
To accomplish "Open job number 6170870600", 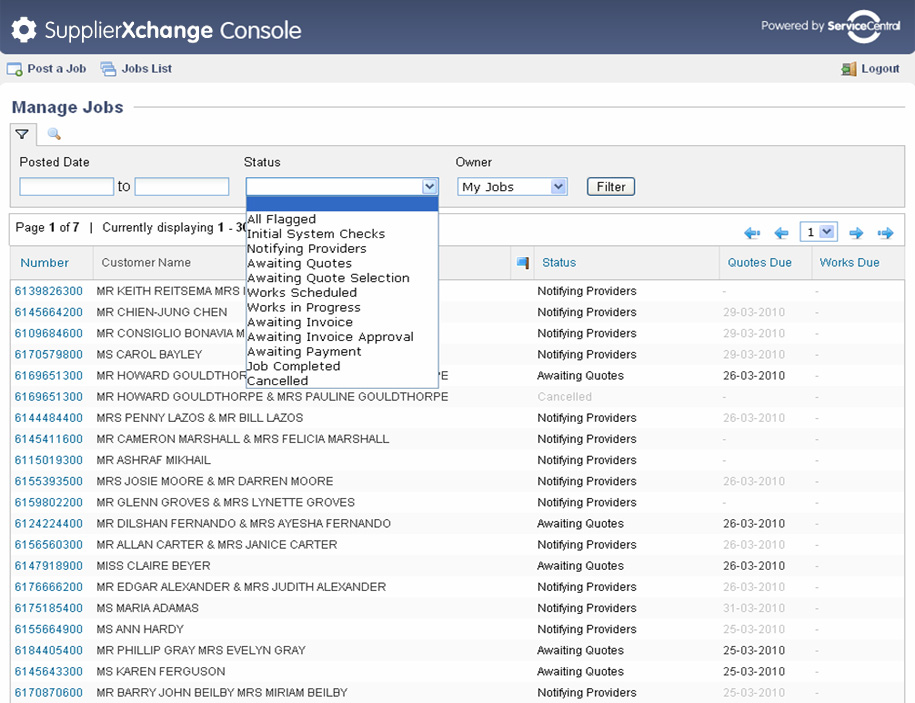I will click(x=48, y=692).
